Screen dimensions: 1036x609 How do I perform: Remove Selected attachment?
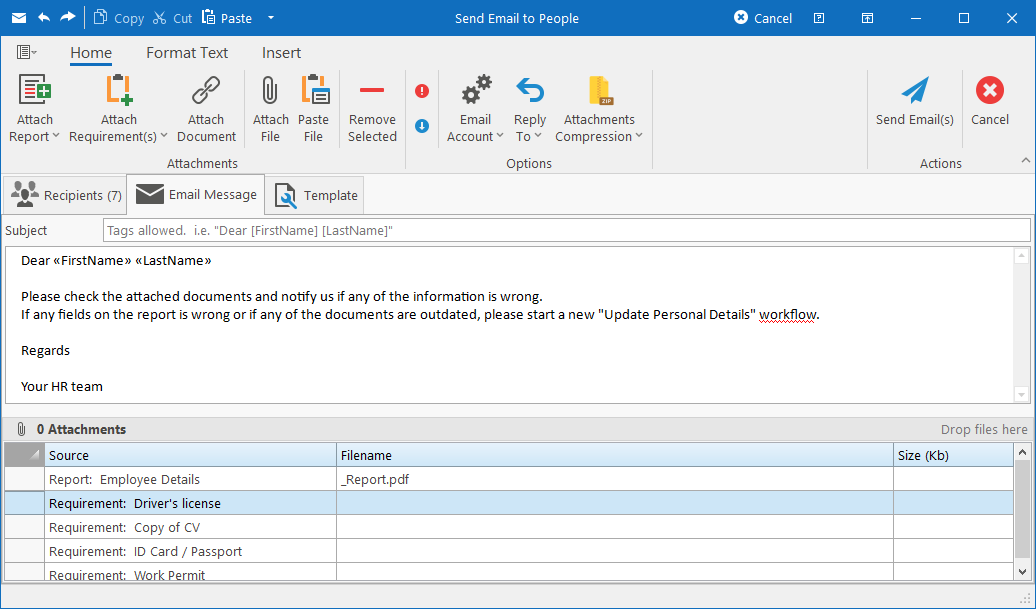pyautogui.click(x=373, y=108)
